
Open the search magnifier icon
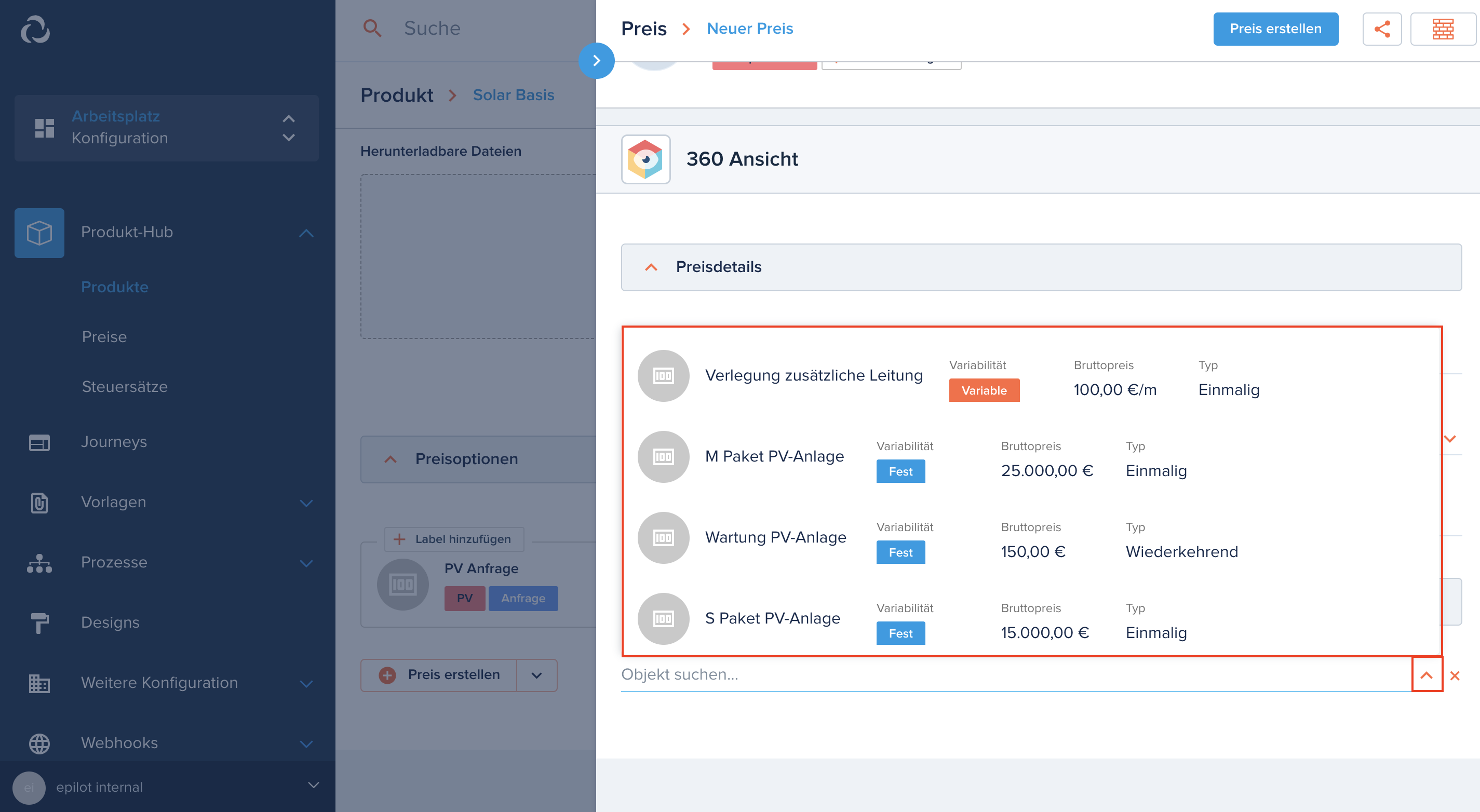(372, 28)
